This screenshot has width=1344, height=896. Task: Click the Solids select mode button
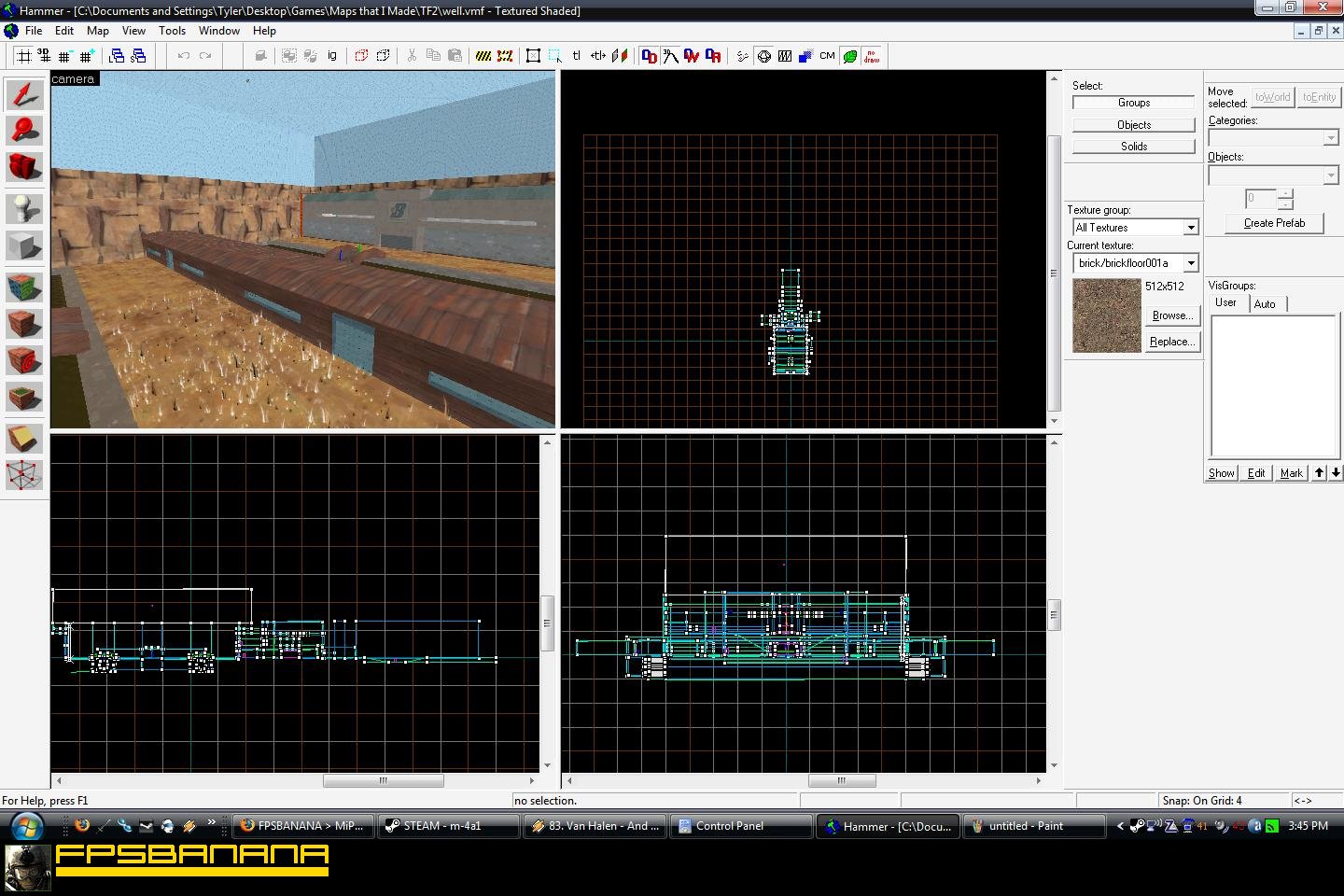click(x=1133, y=147)
